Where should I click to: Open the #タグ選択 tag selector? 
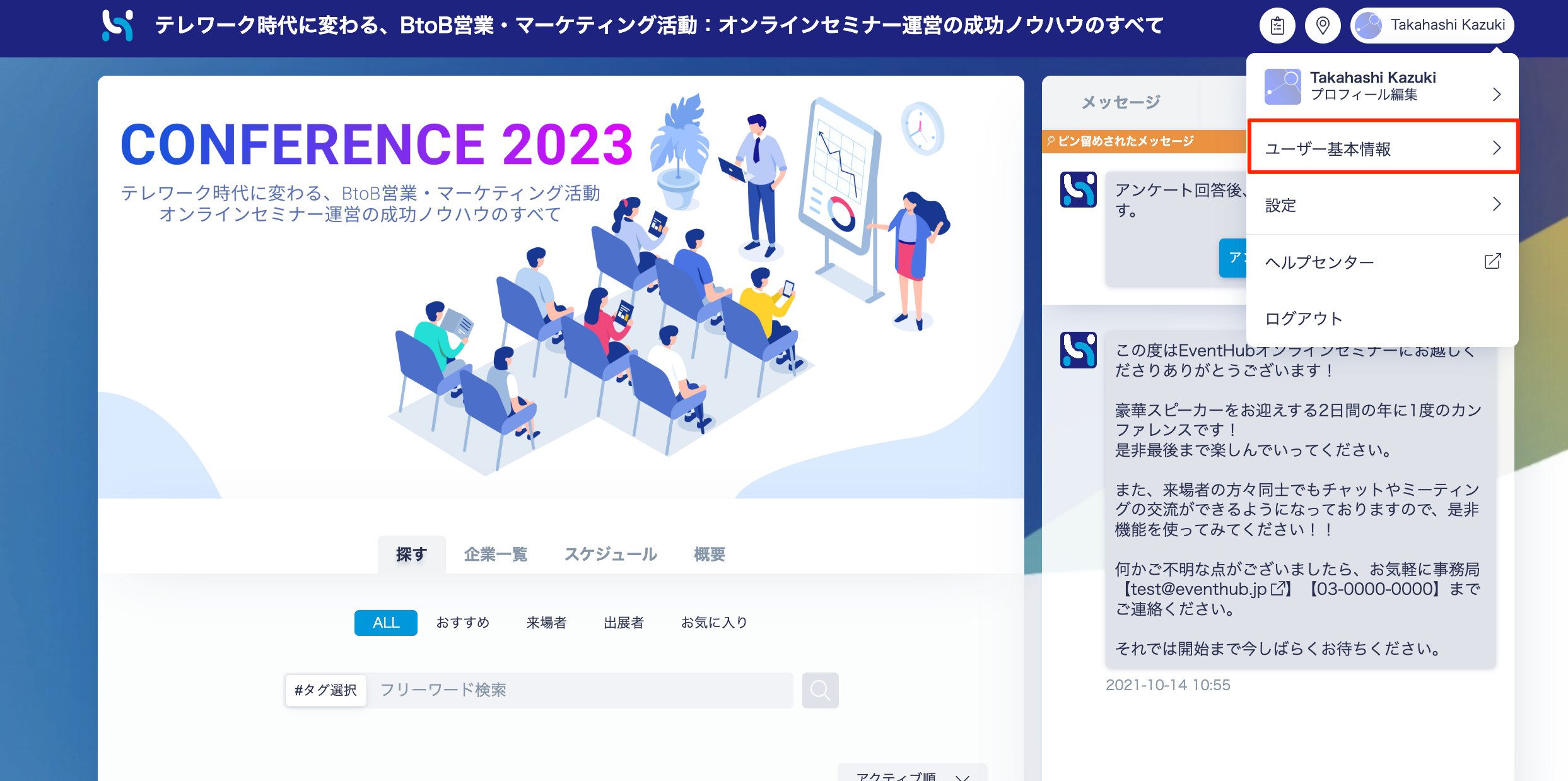(x=325, y=690)
